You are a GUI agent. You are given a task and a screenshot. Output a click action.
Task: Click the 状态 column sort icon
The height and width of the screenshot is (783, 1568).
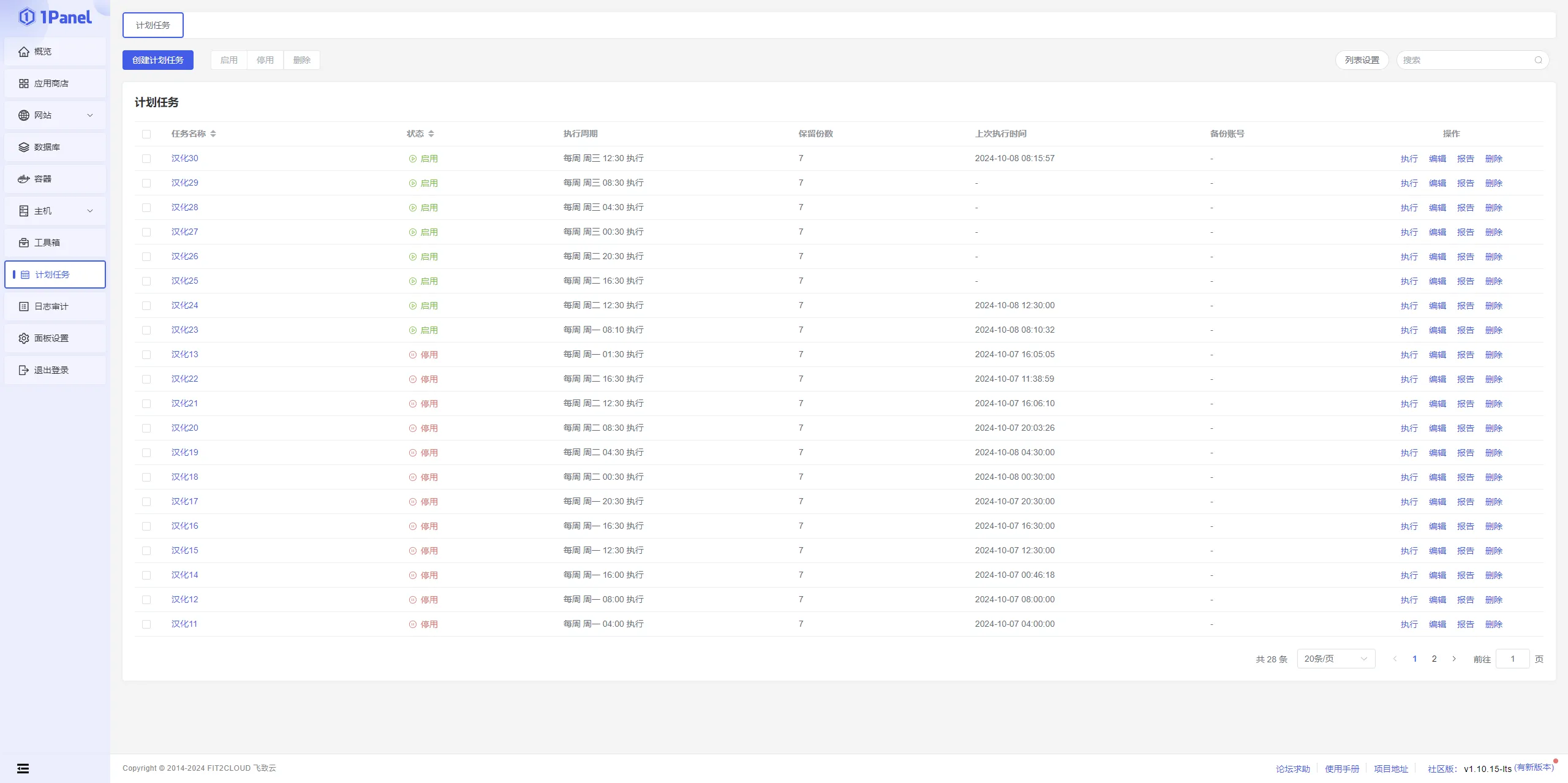click(431, 134)
